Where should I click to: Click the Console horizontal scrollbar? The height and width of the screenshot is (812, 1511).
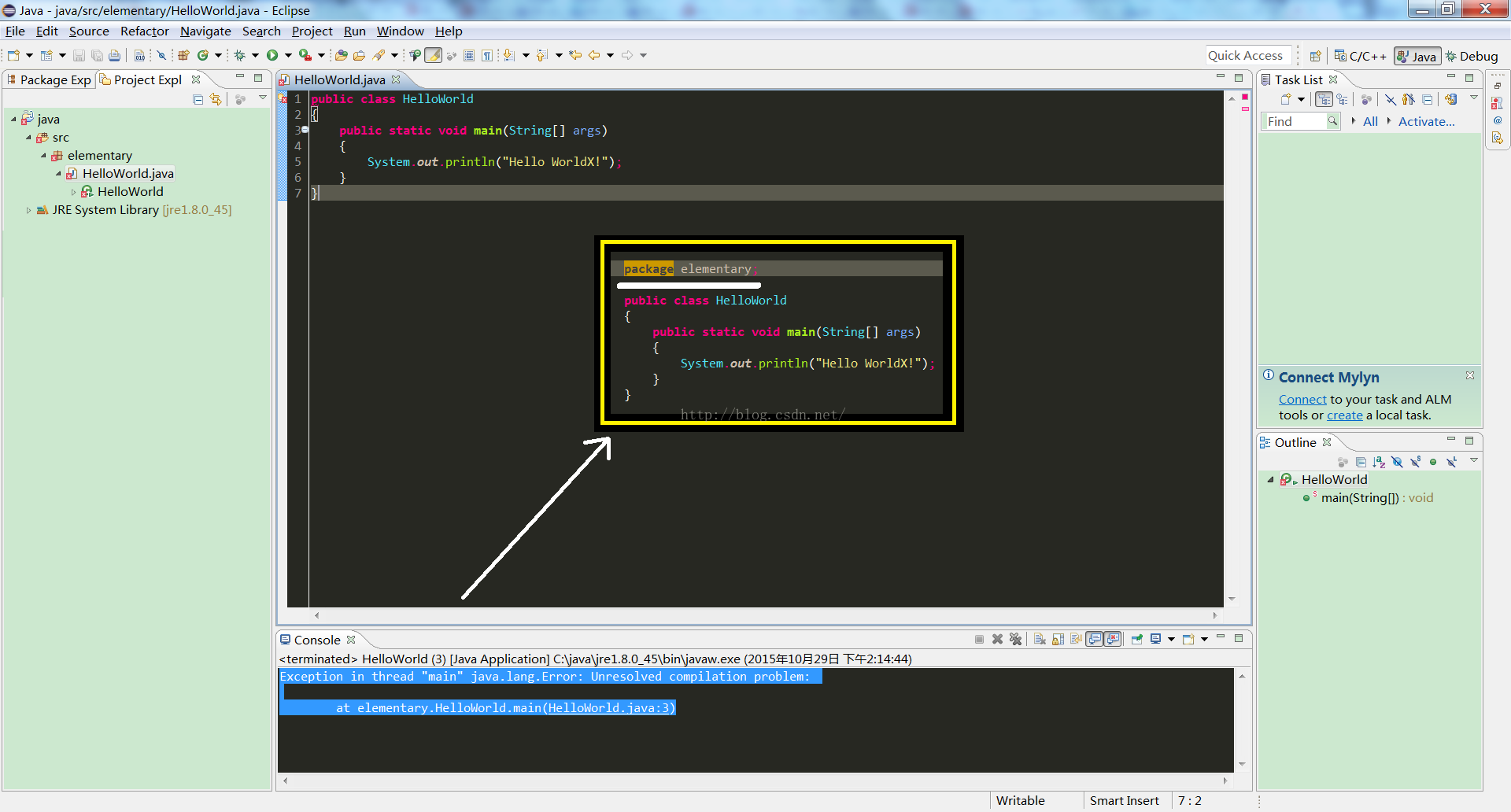pos(755,781)
